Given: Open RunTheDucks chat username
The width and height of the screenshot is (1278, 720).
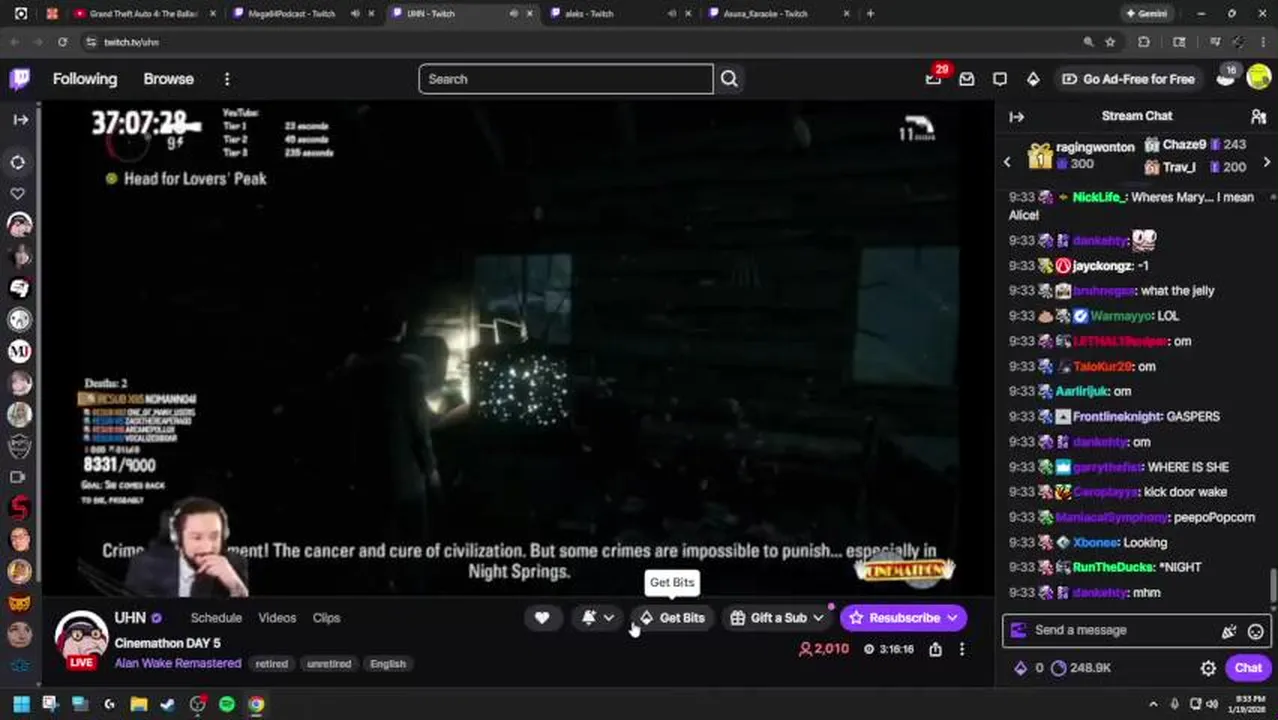Looking at the screenshot, I should coord(1113,567).
